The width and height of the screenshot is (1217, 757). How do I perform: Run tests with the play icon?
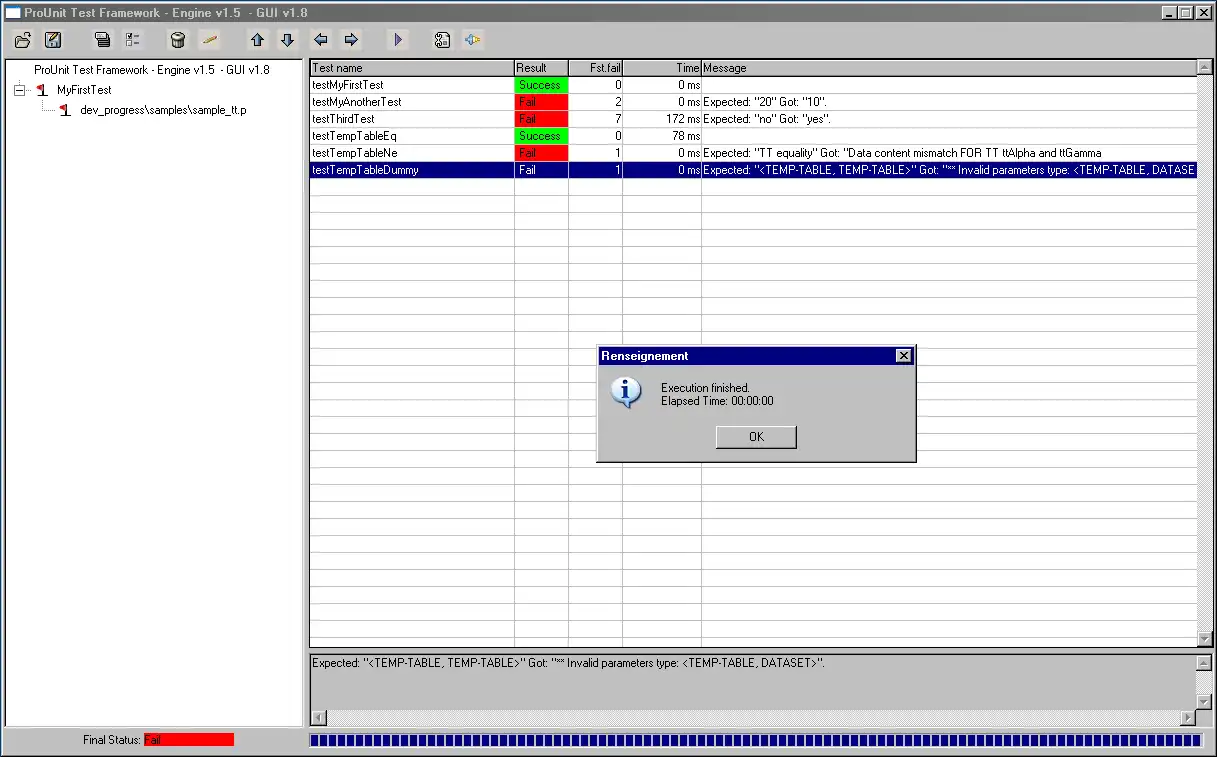(x=398, y=40)
